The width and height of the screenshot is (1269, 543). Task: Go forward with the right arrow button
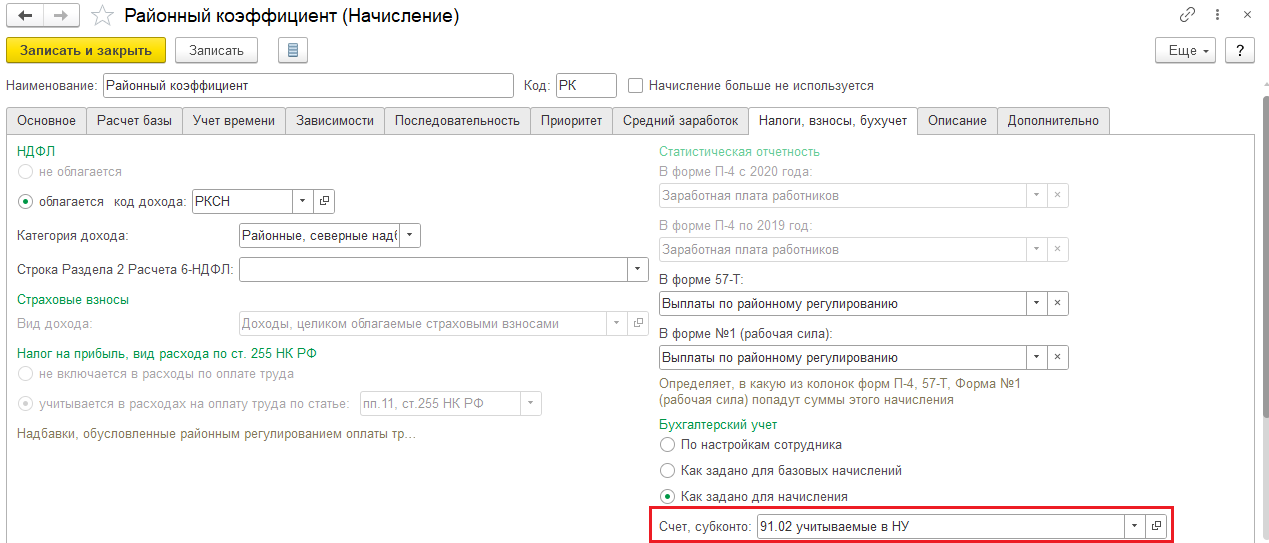(61, 16)
